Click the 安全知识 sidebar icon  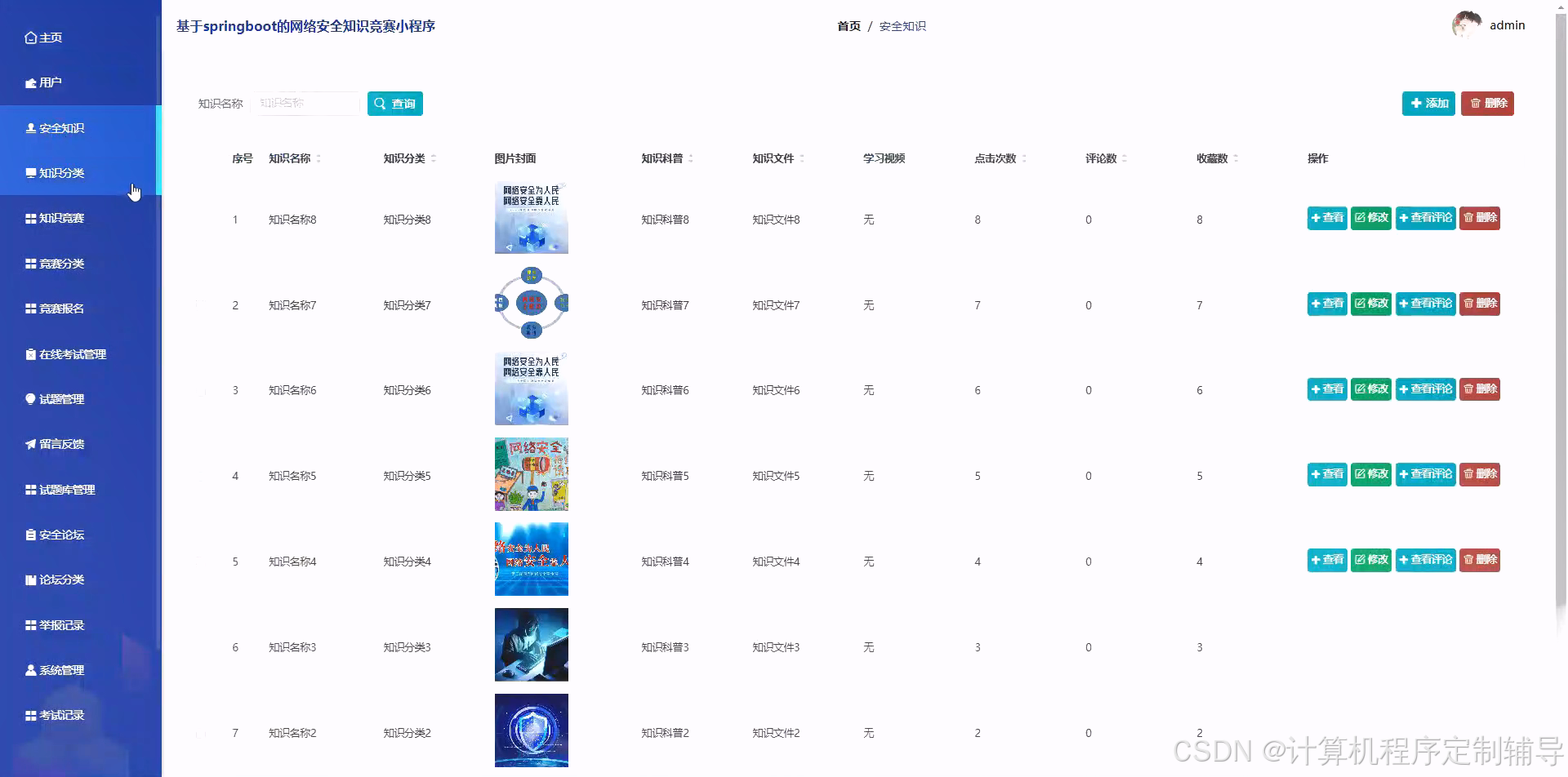pos(30,128)
